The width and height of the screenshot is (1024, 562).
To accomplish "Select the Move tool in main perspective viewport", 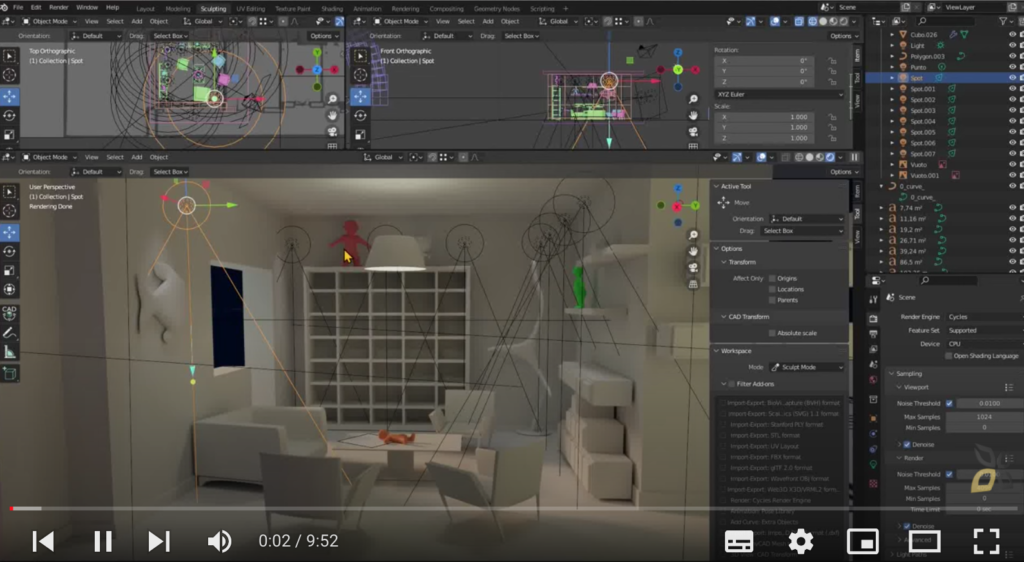I will 9,232.
